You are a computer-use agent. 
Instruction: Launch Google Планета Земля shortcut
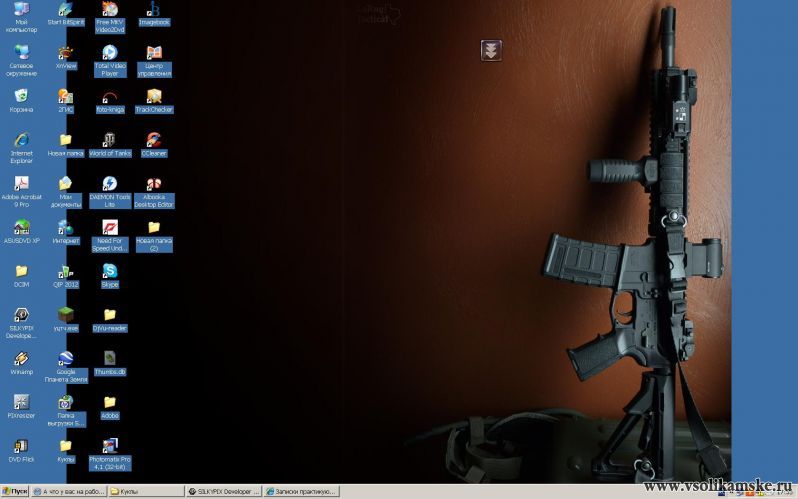(66, 361)
